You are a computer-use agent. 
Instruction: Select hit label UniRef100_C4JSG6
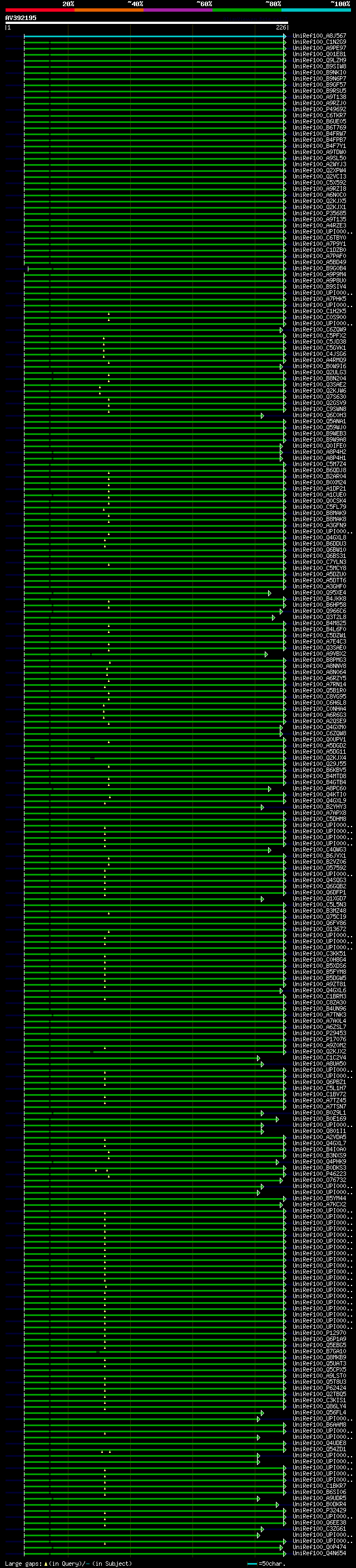(x=319, y=354)
